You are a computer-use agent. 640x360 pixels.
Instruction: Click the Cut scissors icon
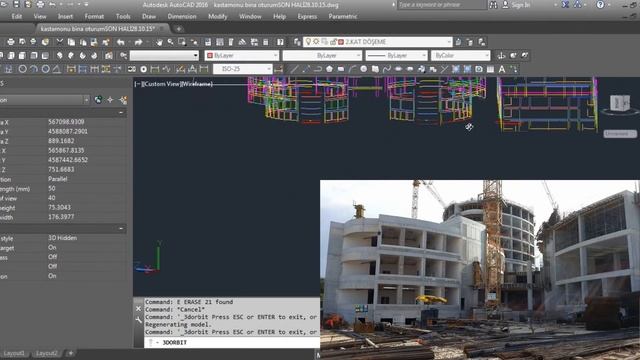[60, 42]
